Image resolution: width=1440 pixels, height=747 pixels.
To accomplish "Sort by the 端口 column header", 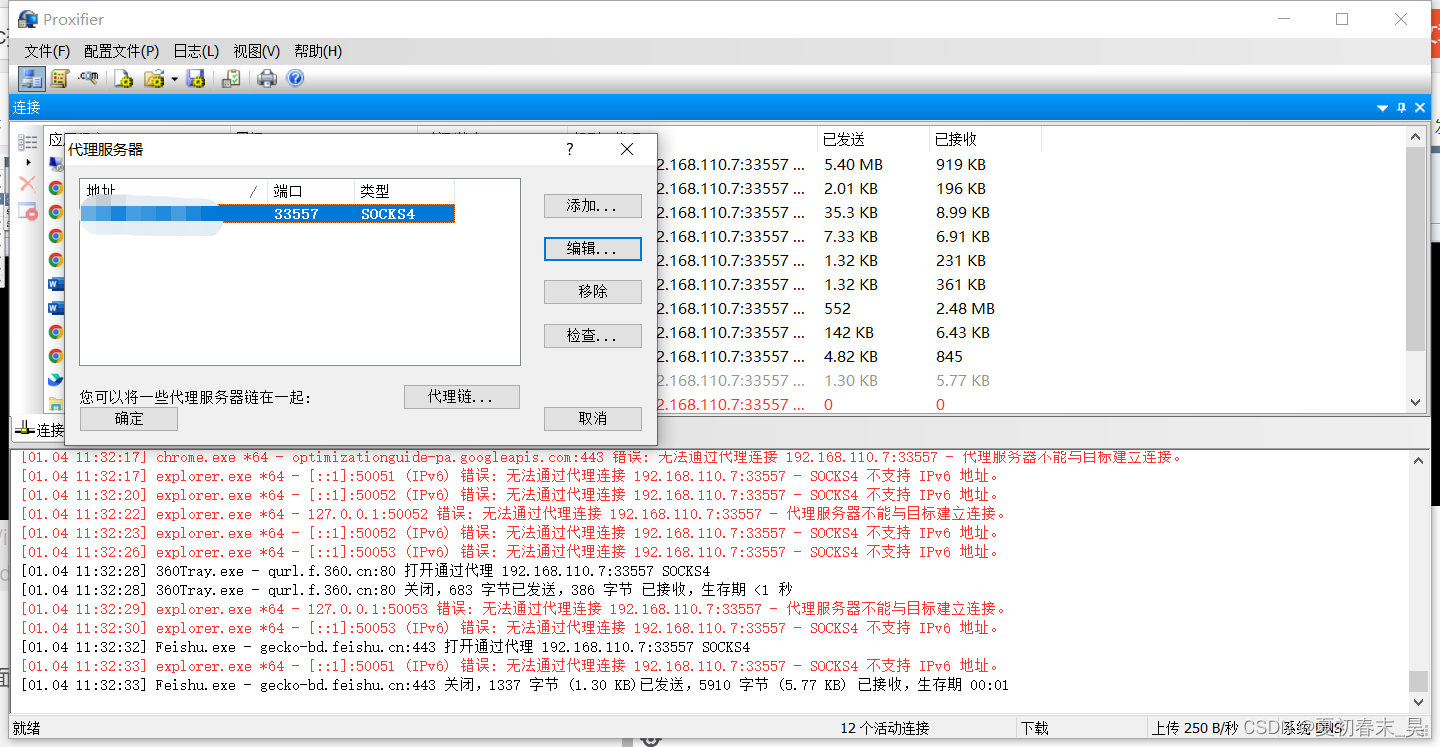I will 312,191.
